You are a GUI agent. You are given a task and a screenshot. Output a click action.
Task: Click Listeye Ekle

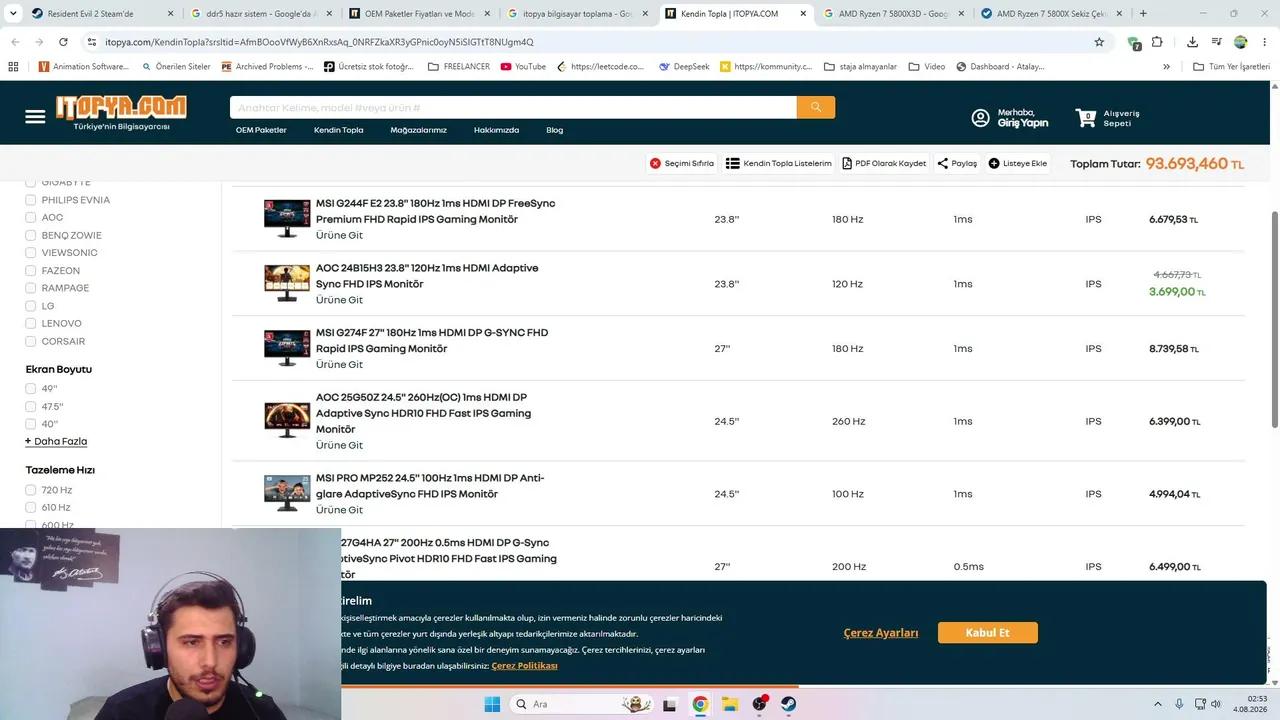[x=1018, y=163]
